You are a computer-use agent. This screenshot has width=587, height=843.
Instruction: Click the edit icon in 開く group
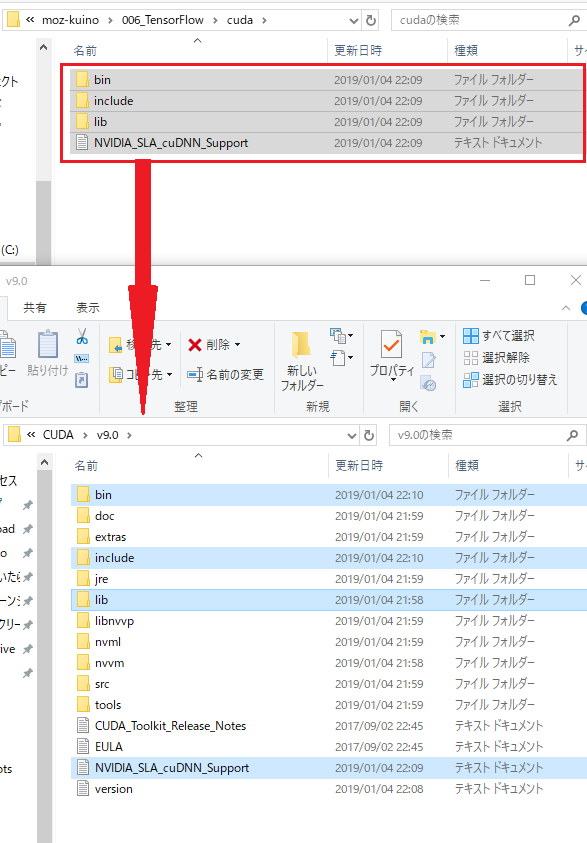point(428,360)
